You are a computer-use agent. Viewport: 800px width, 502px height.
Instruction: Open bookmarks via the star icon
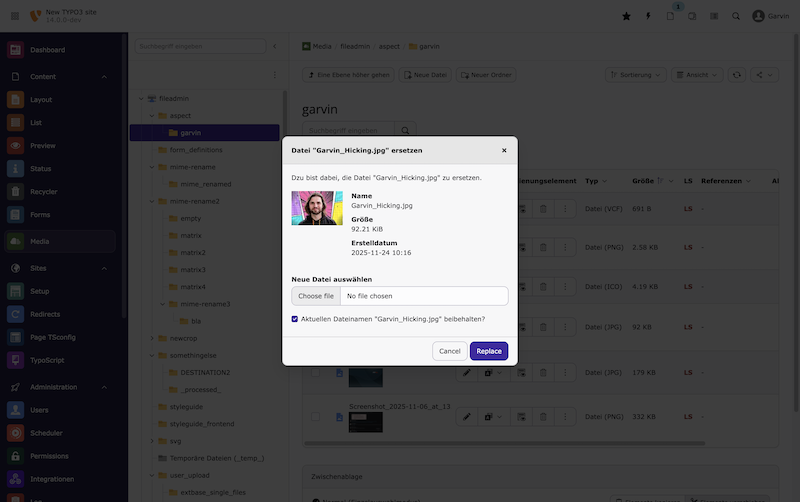(x=626, y=16)
